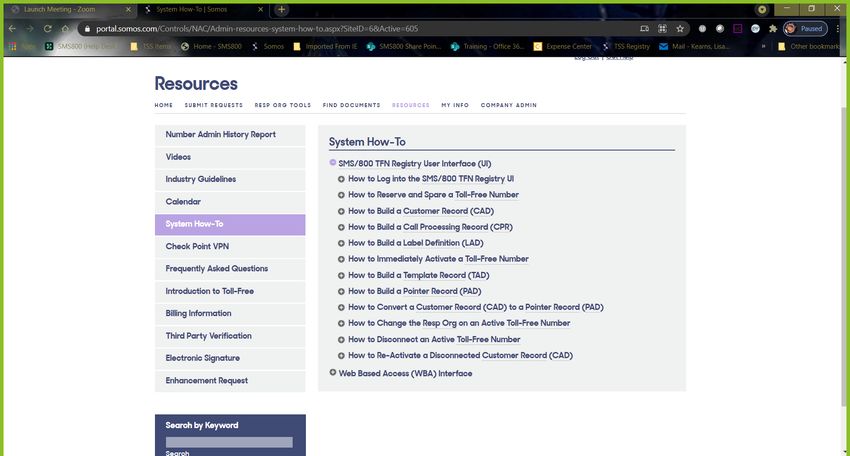Click the address bar URL field
Viewport: 850px width, 456px height.
pos(358,29)
